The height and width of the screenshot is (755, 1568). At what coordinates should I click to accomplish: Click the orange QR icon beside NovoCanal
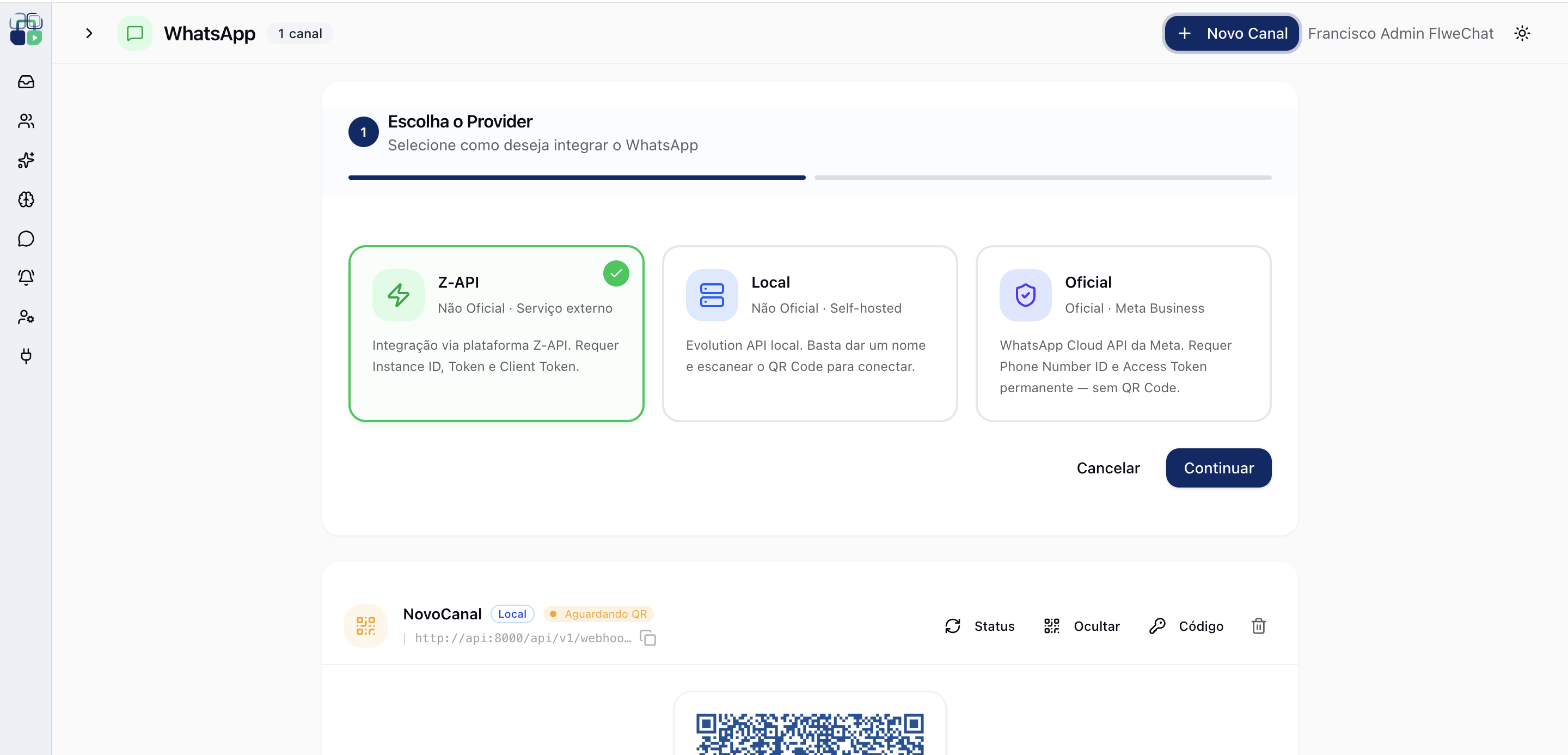tap(366, 626)
